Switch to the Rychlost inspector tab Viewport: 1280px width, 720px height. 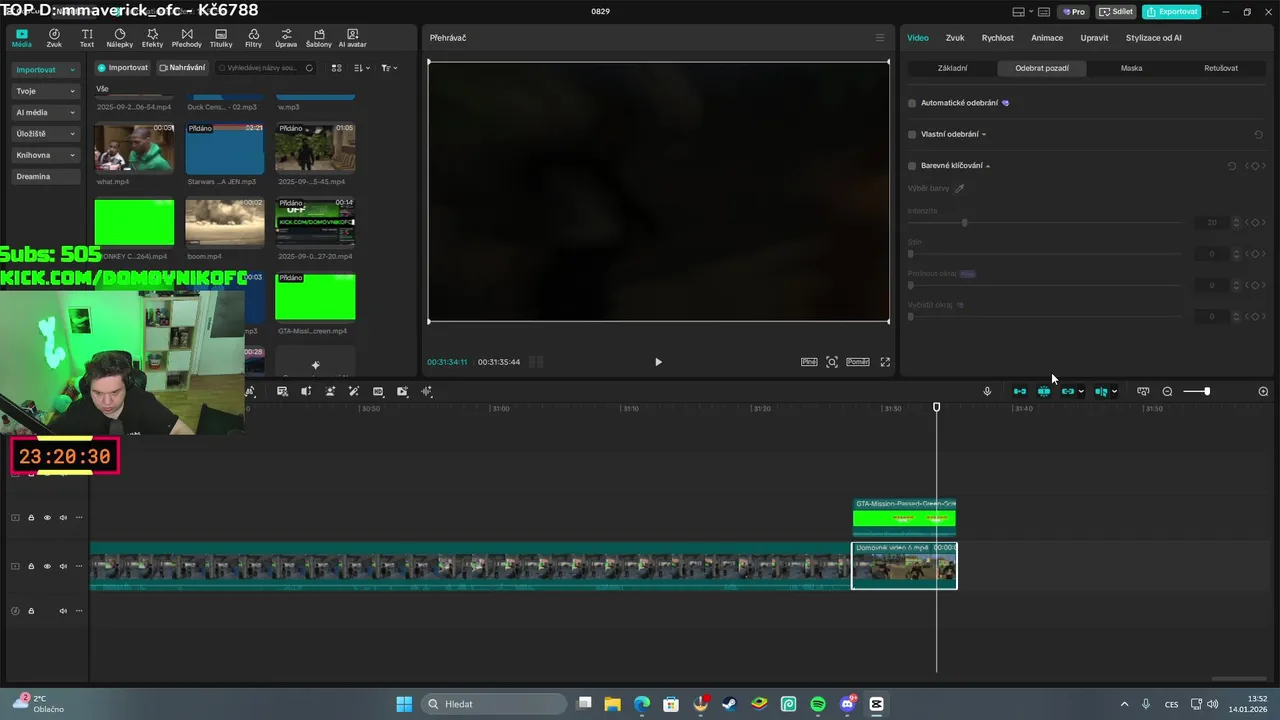997,38
